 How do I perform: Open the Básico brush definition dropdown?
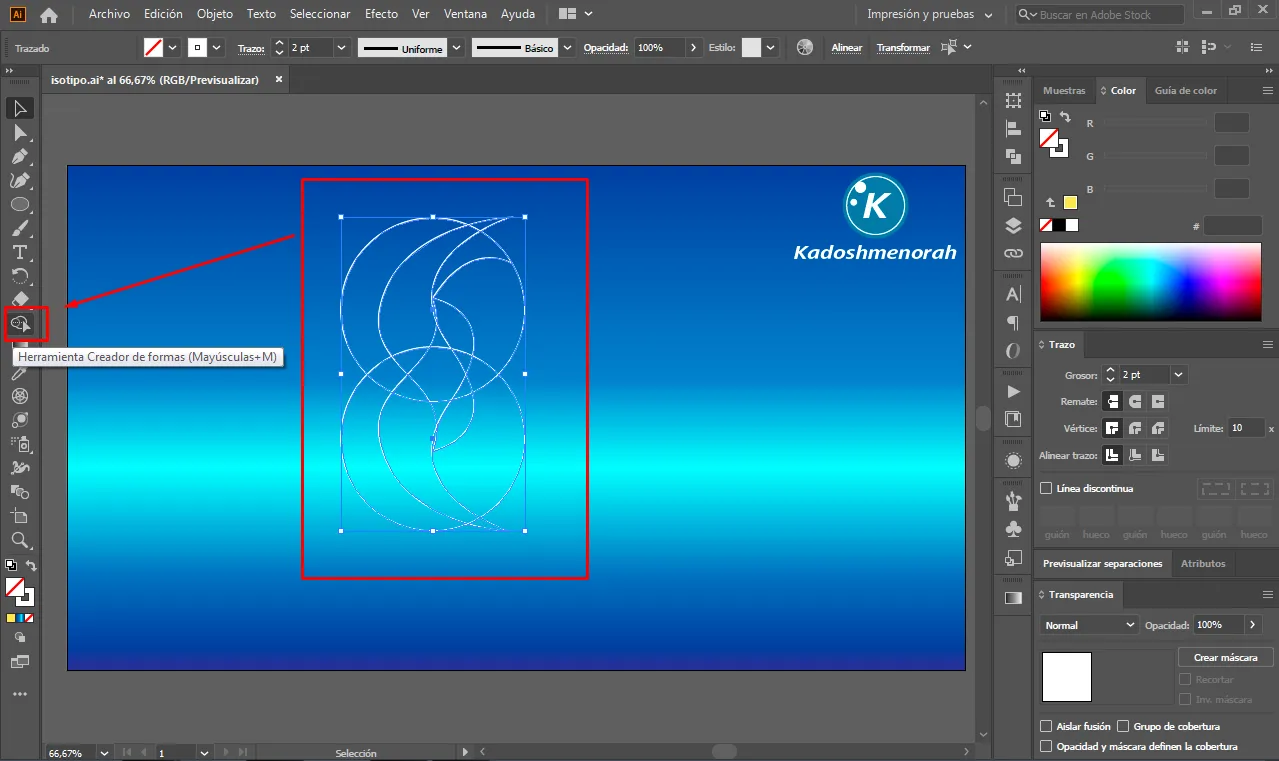(568, 47)
